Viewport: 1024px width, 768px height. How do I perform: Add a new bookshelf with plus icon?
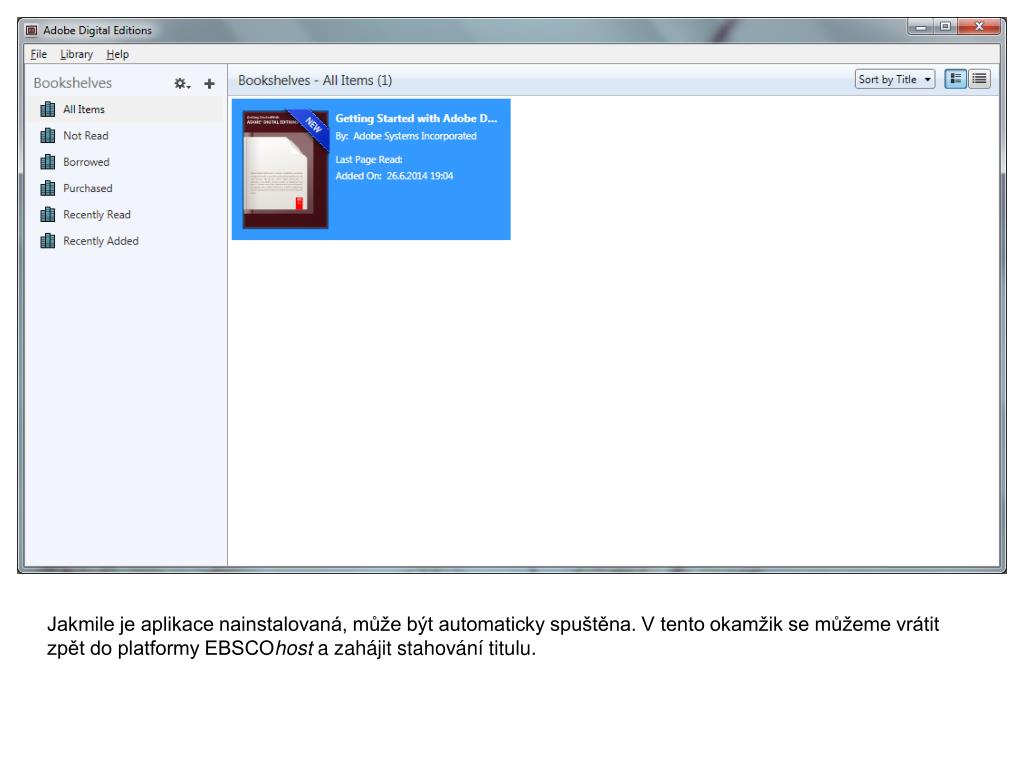point(209,84)
